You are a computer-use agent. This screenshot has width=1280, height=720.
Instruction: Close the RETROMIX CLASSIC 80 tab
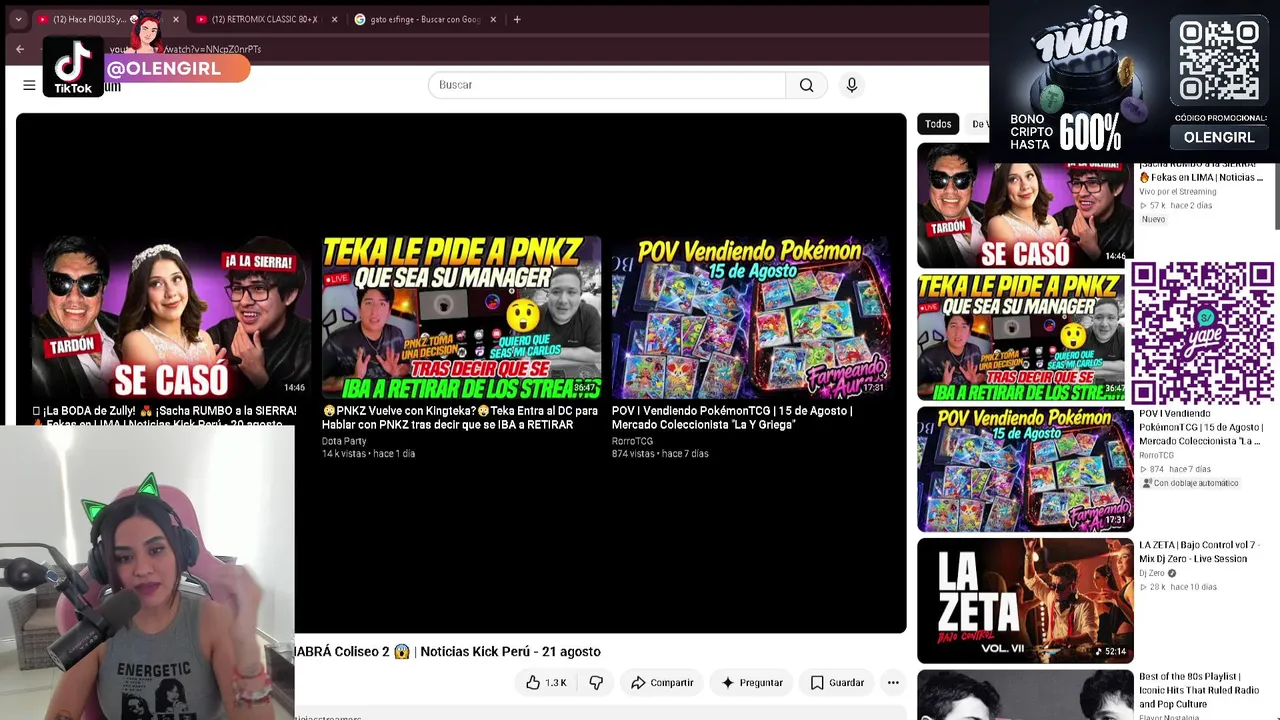334,19
